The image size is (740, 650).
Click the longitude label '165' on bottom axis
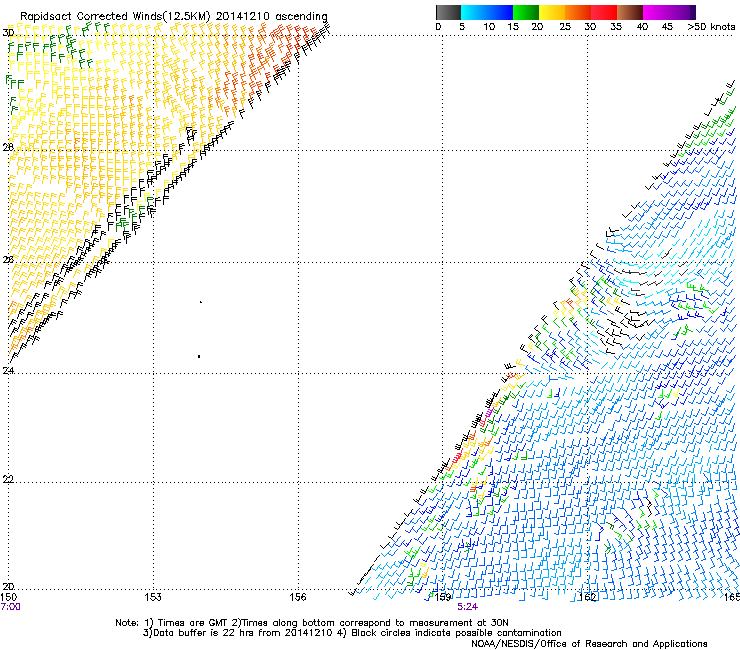tap(732, 598)
